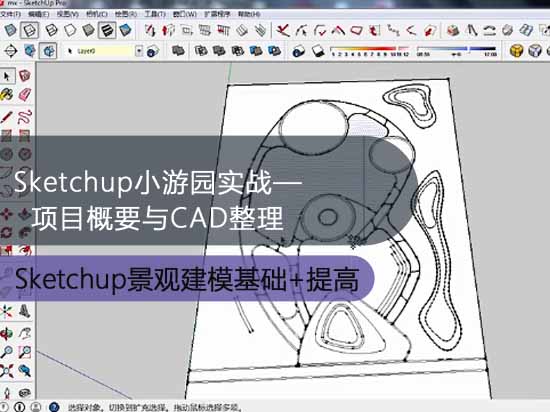Viewport: 550px width, 412px height.
Task: Open the 相机(C) menu
Action: 96,14
